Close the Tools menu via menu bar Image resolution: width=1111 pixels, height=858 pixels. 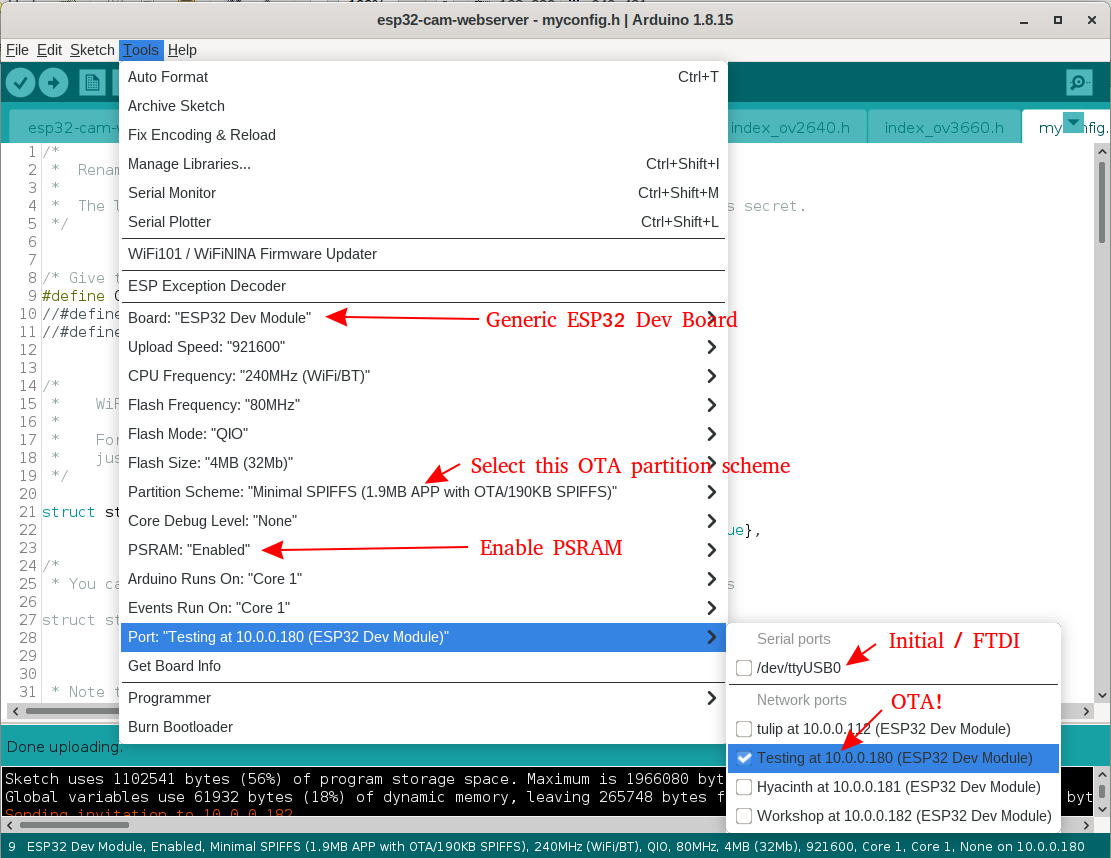tap(141, 50)
